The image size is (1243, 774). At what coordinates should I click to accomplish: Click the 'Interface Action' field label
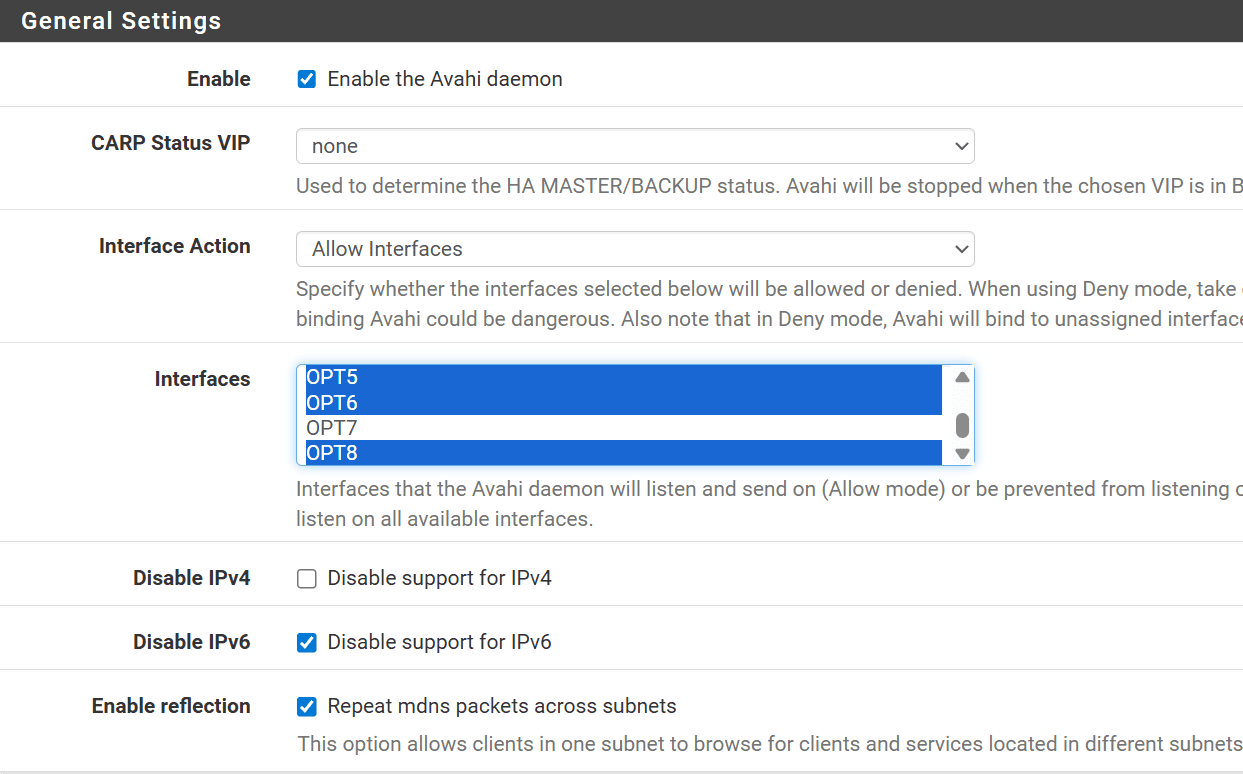click(174, 246)
